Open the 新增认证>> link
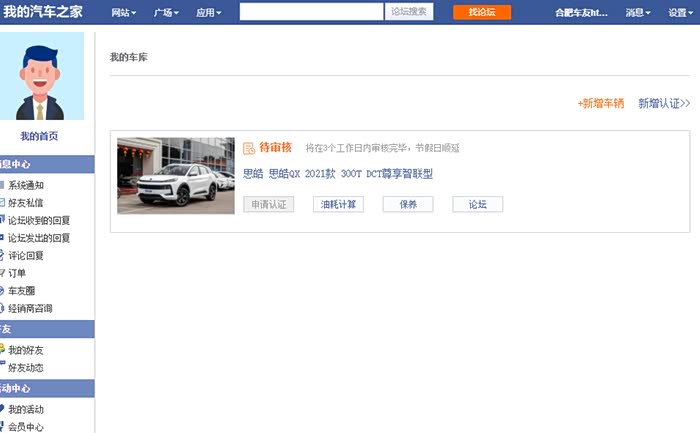This screenshot has height=433, width=700. tap(664, 103)
